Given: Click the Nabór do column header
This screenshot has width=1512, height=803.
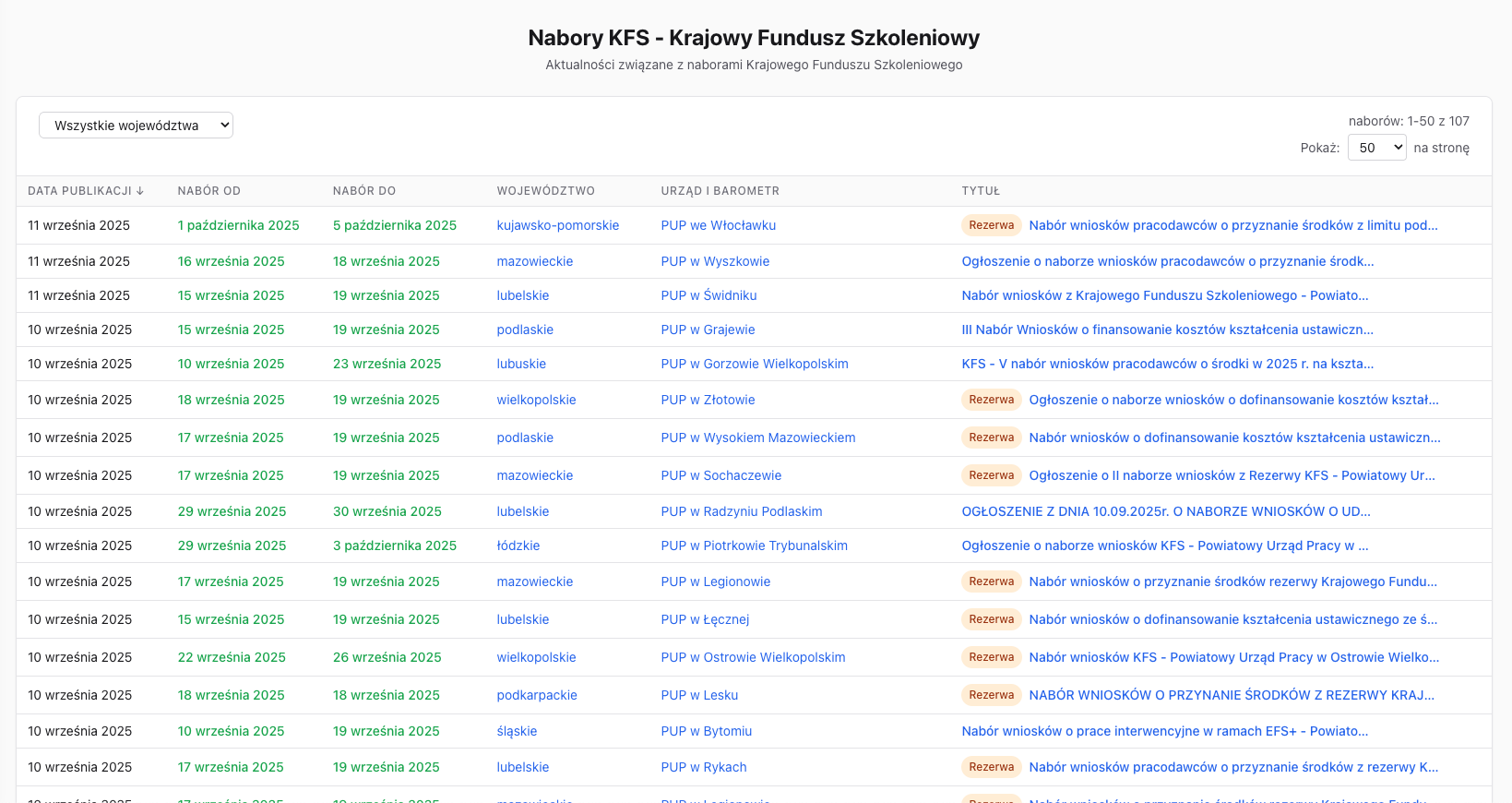Looking at the screenshot, I should [x=364, y=191].
